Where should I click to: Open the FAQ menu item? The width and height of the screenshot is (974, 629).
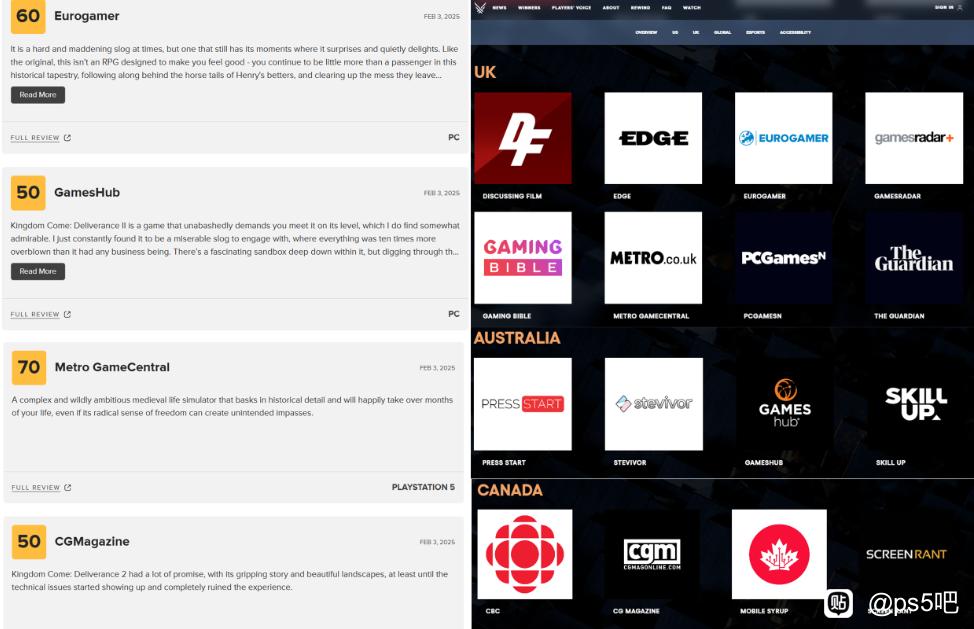pos(667,8)
